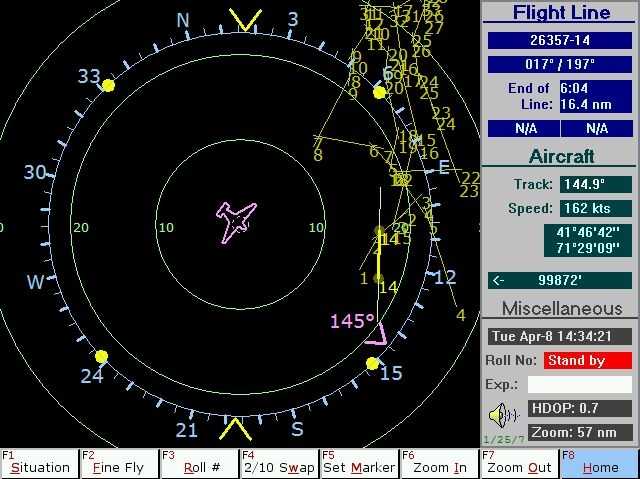Click the empty Exp. input field
640x479 pixels.
[580, 385]
